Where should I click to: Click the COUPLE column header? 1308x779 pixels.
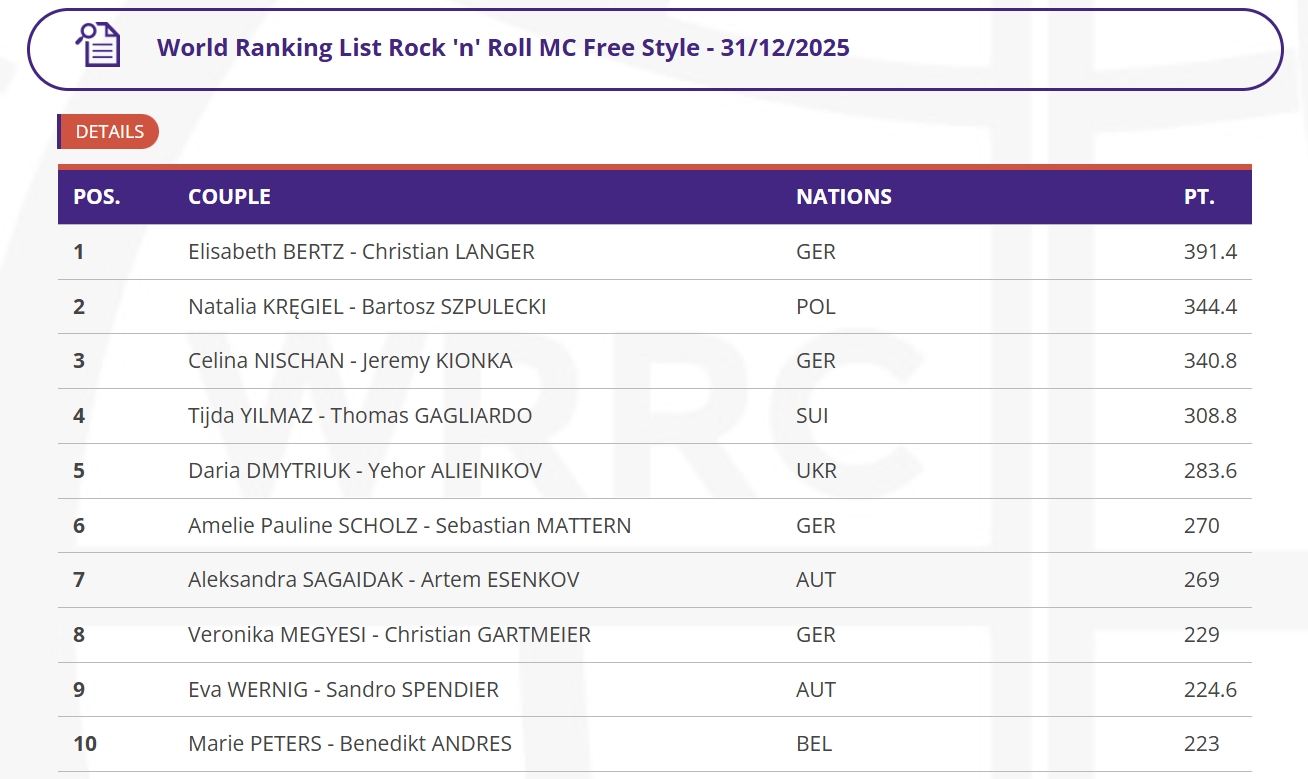tap(229, 197)
